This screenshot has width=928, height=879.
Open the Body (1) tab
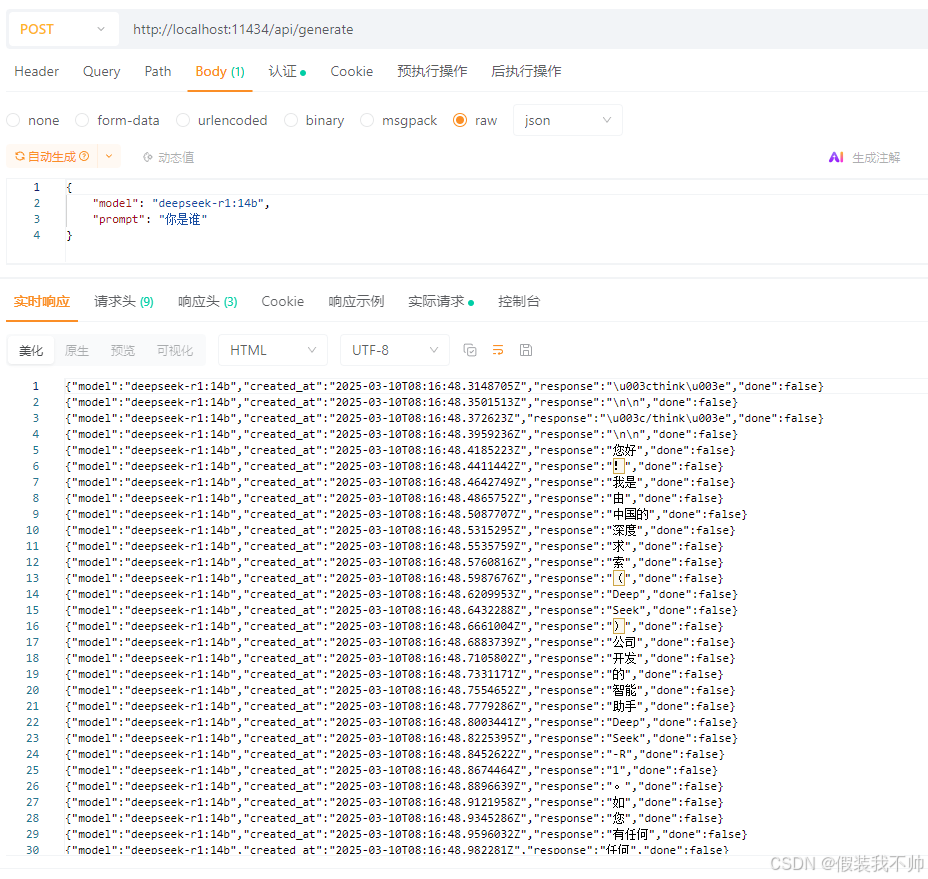220,72
